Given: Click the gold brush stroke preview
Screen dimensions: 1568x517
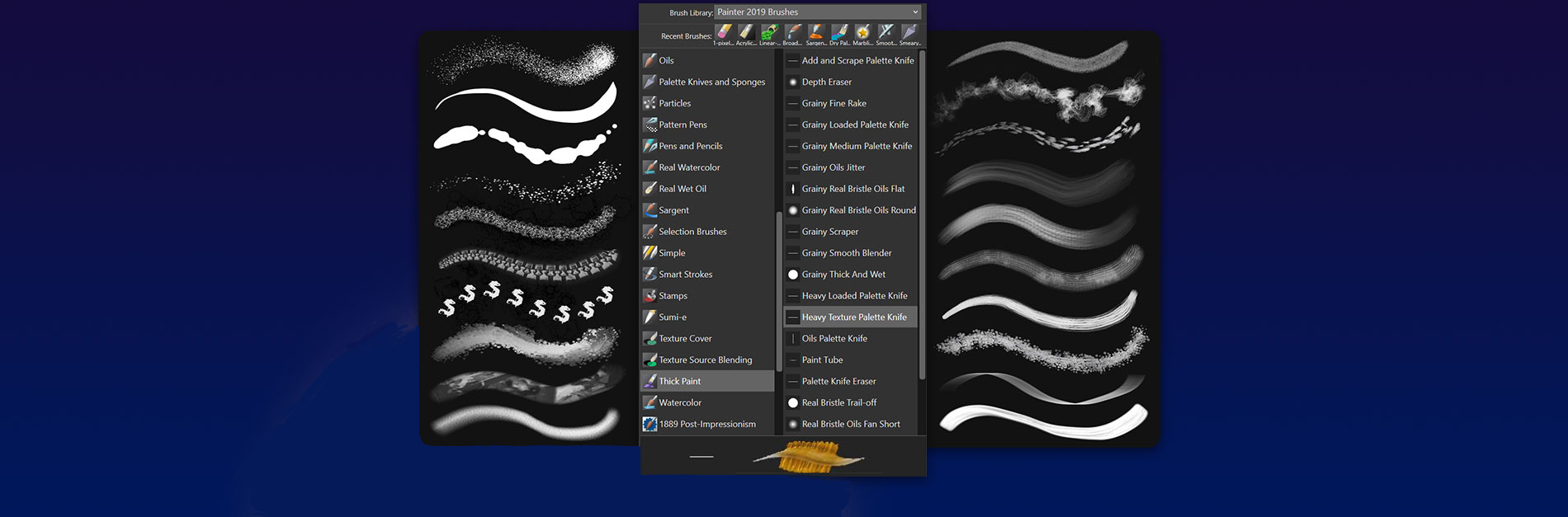Looking at the screenshot, I should 809,456.
